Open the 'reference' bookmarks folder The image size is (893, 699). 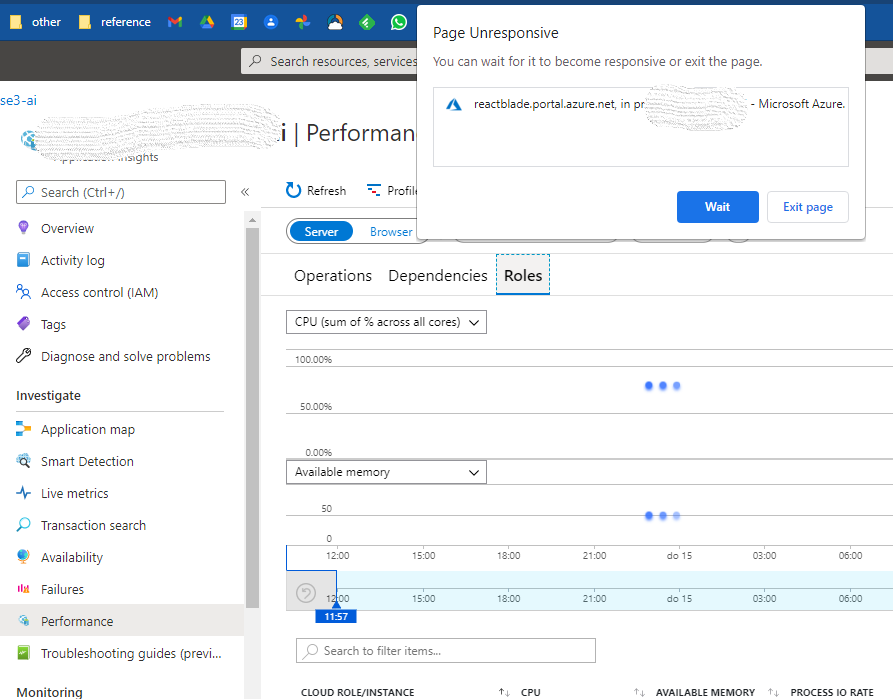[115, 22]
